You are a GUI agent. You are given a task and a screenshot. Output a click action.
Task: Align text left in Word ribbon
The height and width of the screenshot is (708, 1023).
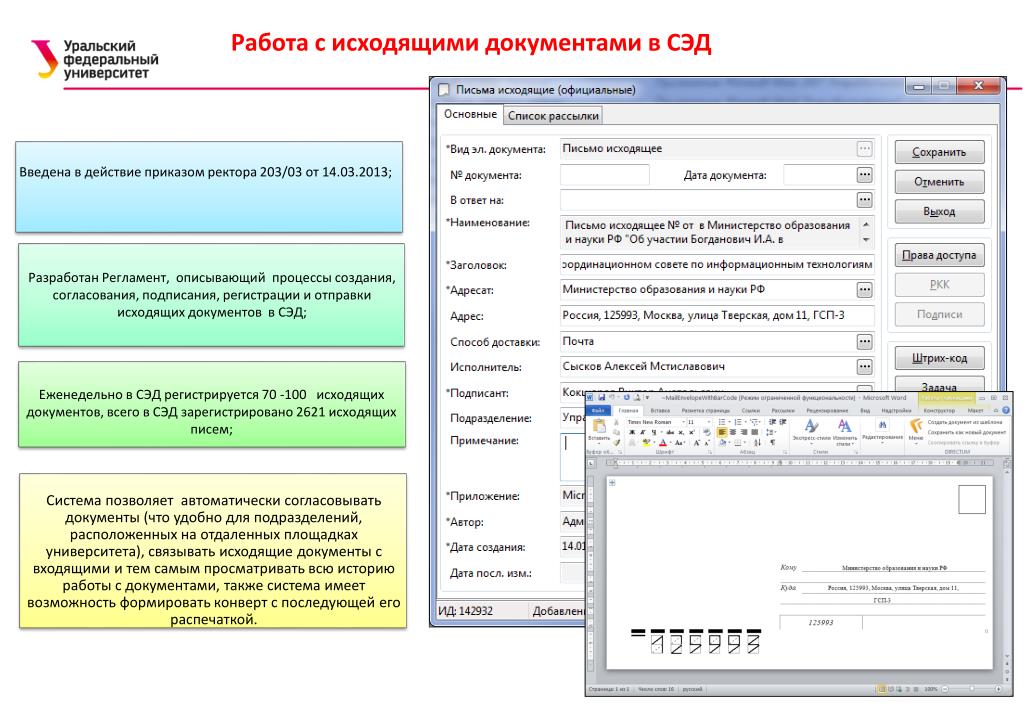point(722,432)
